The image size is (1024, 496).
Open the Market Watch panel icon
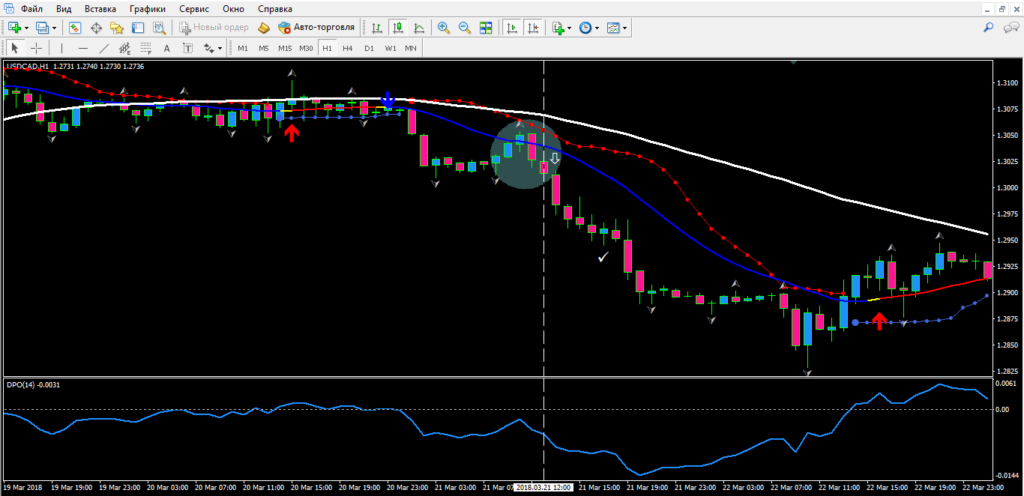(x=74, y=28)
